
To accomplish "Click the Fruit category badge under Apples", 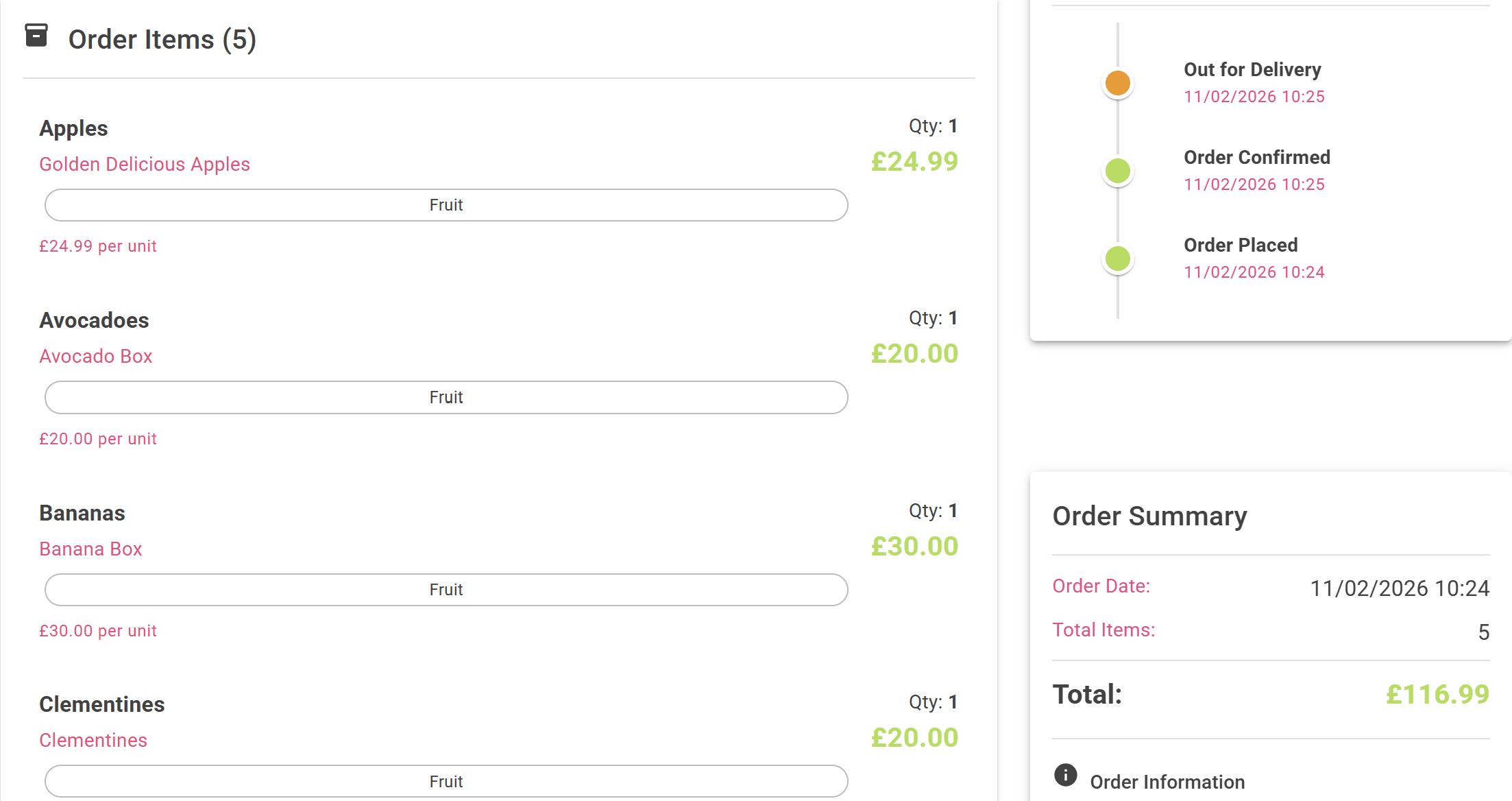I will tap(446, 204).
